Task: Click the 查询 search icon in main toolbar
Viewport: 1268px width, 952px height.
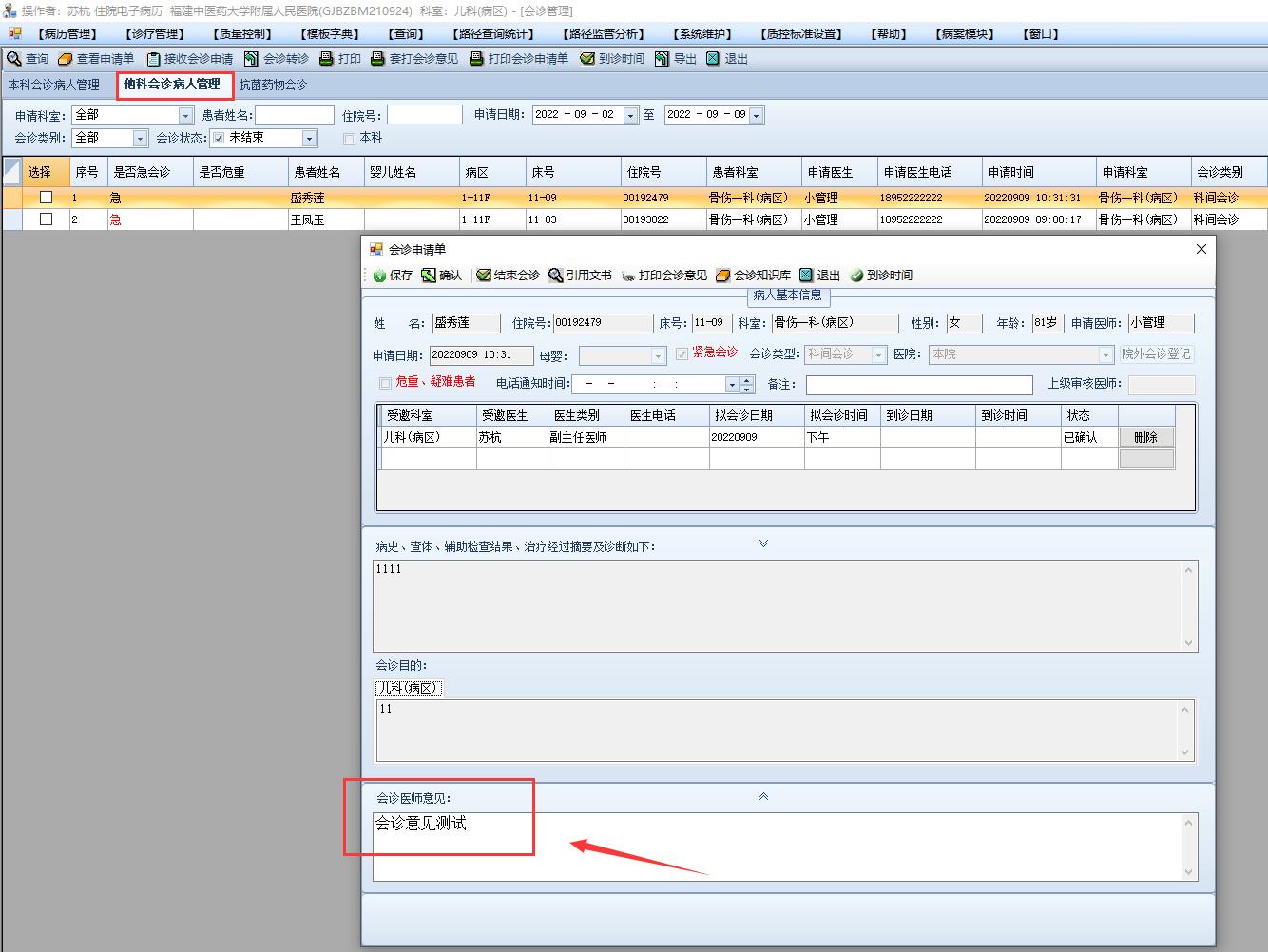Action: (x=14, y=59)
